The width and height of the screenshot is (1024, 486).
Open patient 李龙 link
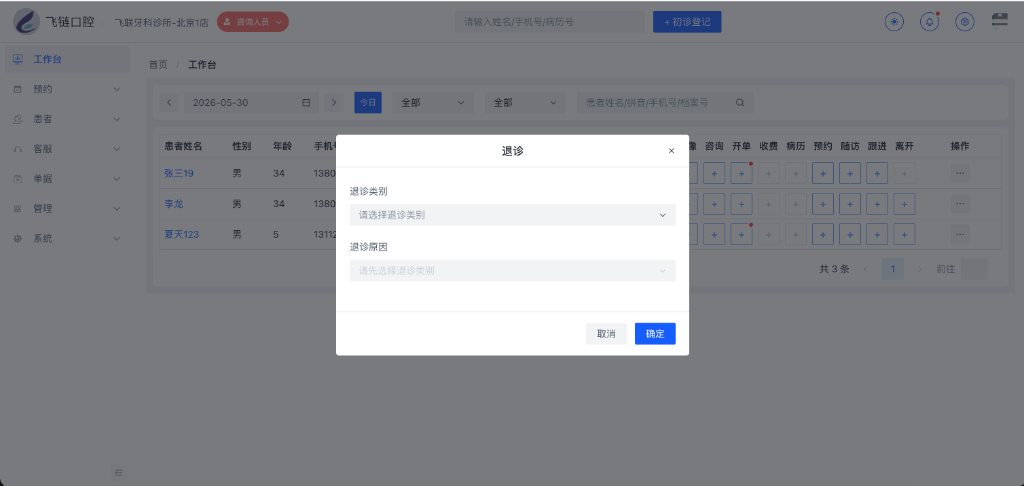tap(174, 204)
